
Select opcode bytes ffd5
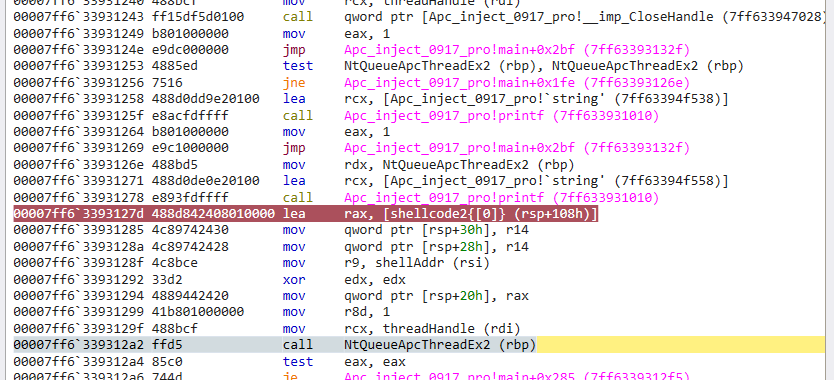click(167, 345)
